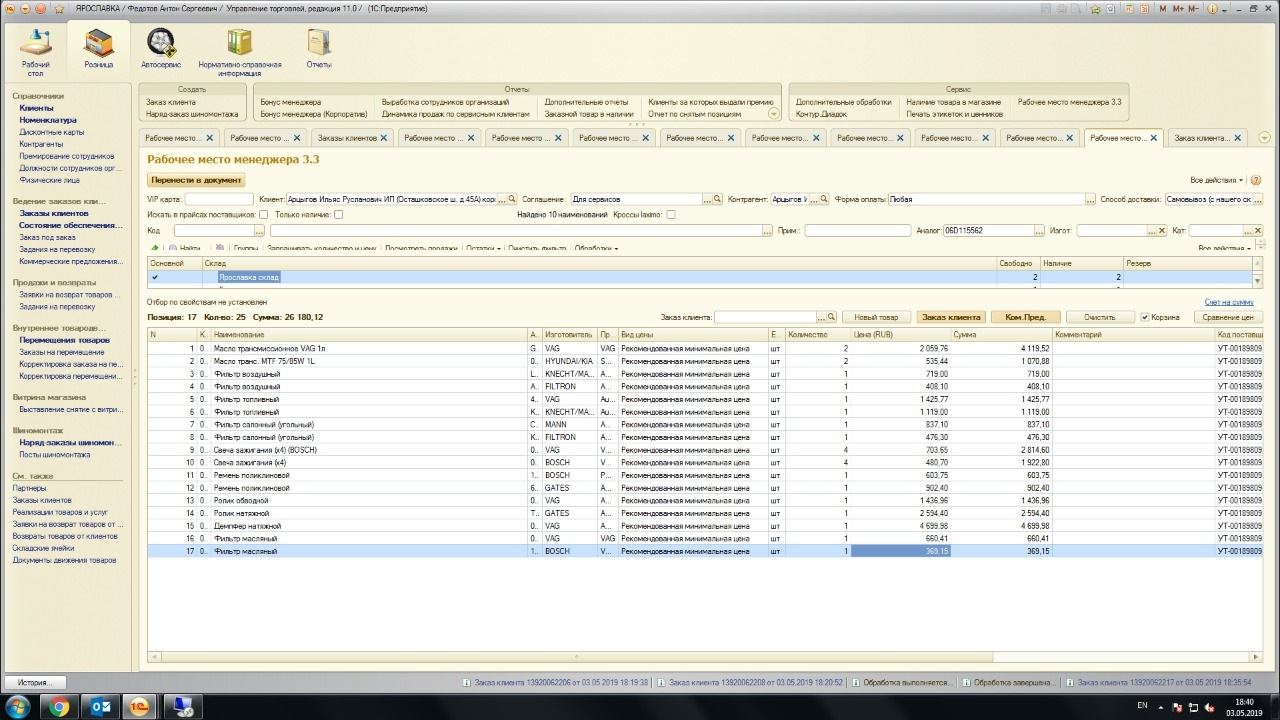
Task: Switch to the Заказы клиентов tab
Action: pos(347,138)
